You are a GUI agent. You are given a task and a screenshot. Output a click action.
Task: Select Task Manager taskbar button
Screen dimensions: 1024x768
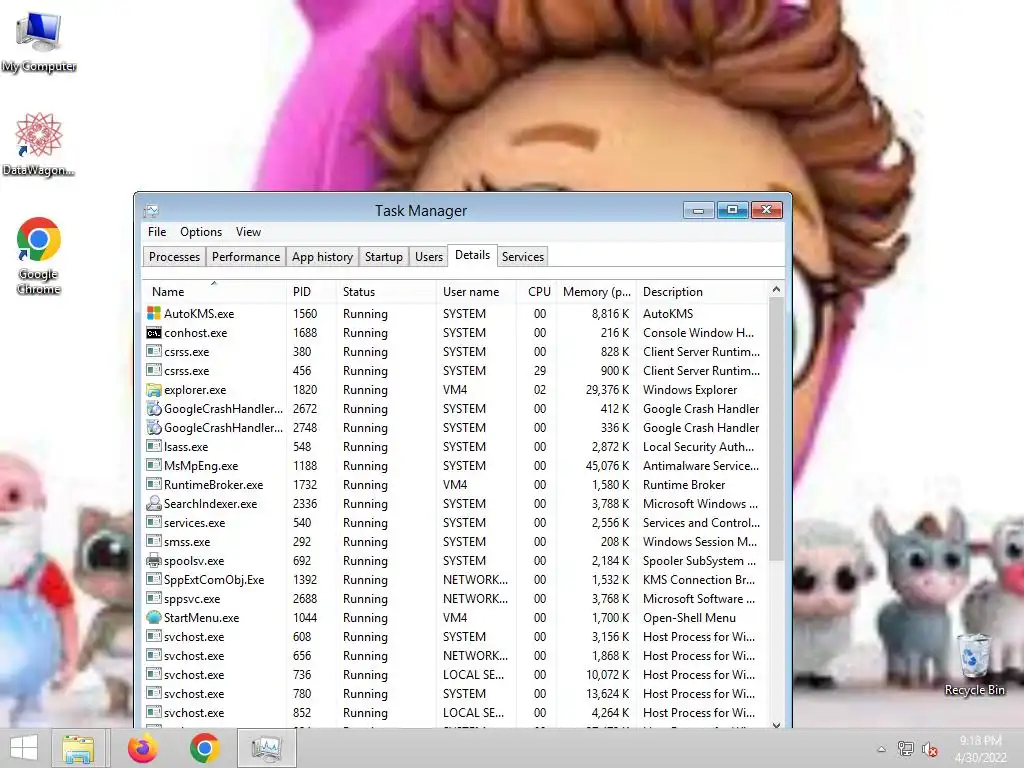tap(266, 748)
